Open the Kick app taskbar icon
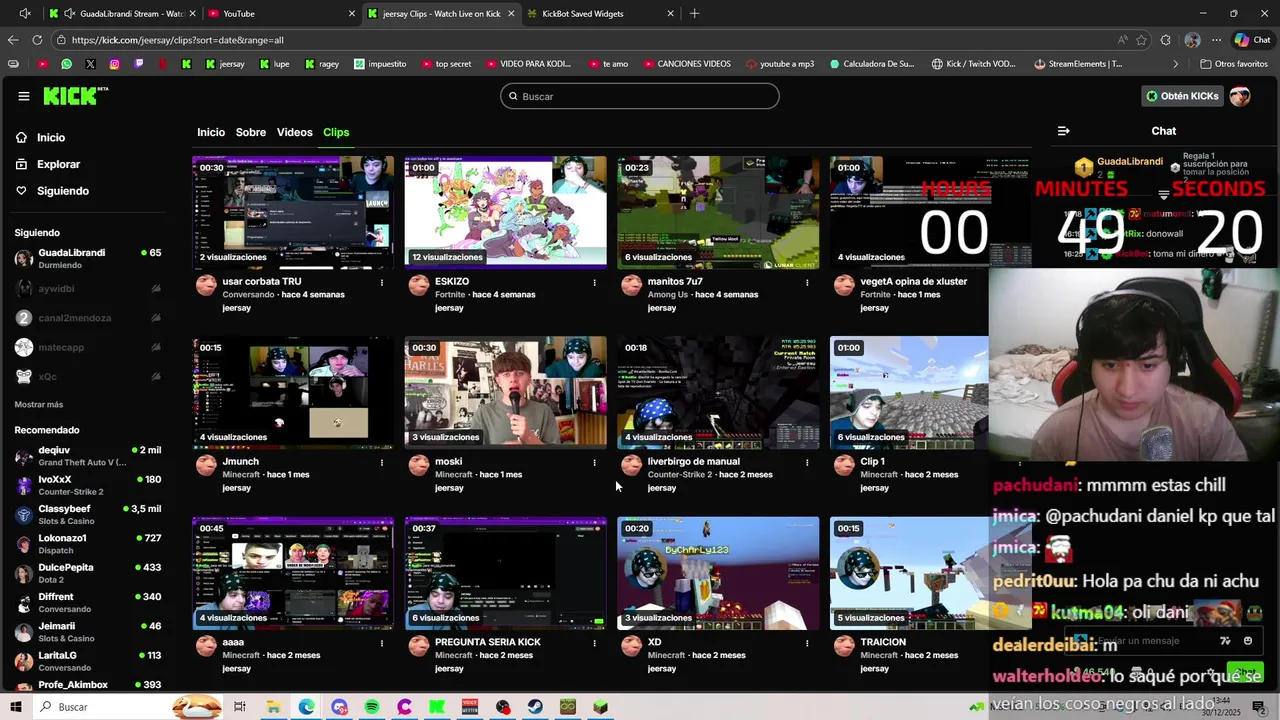 point(437,707)
